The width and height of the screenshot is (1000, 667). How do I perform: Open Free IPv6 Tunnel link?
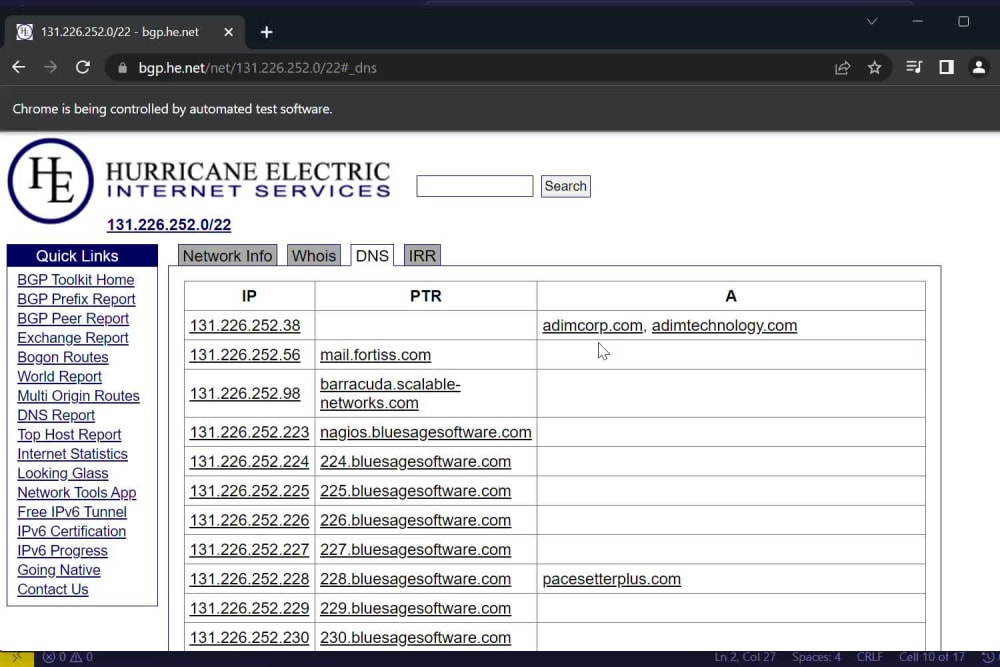(x=72, y=512)
